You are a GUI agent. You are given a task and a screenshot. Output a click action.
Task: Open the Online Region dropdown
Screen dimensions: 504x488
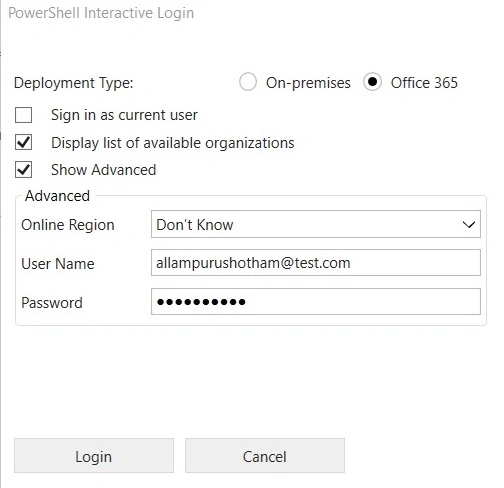point(316,224)
